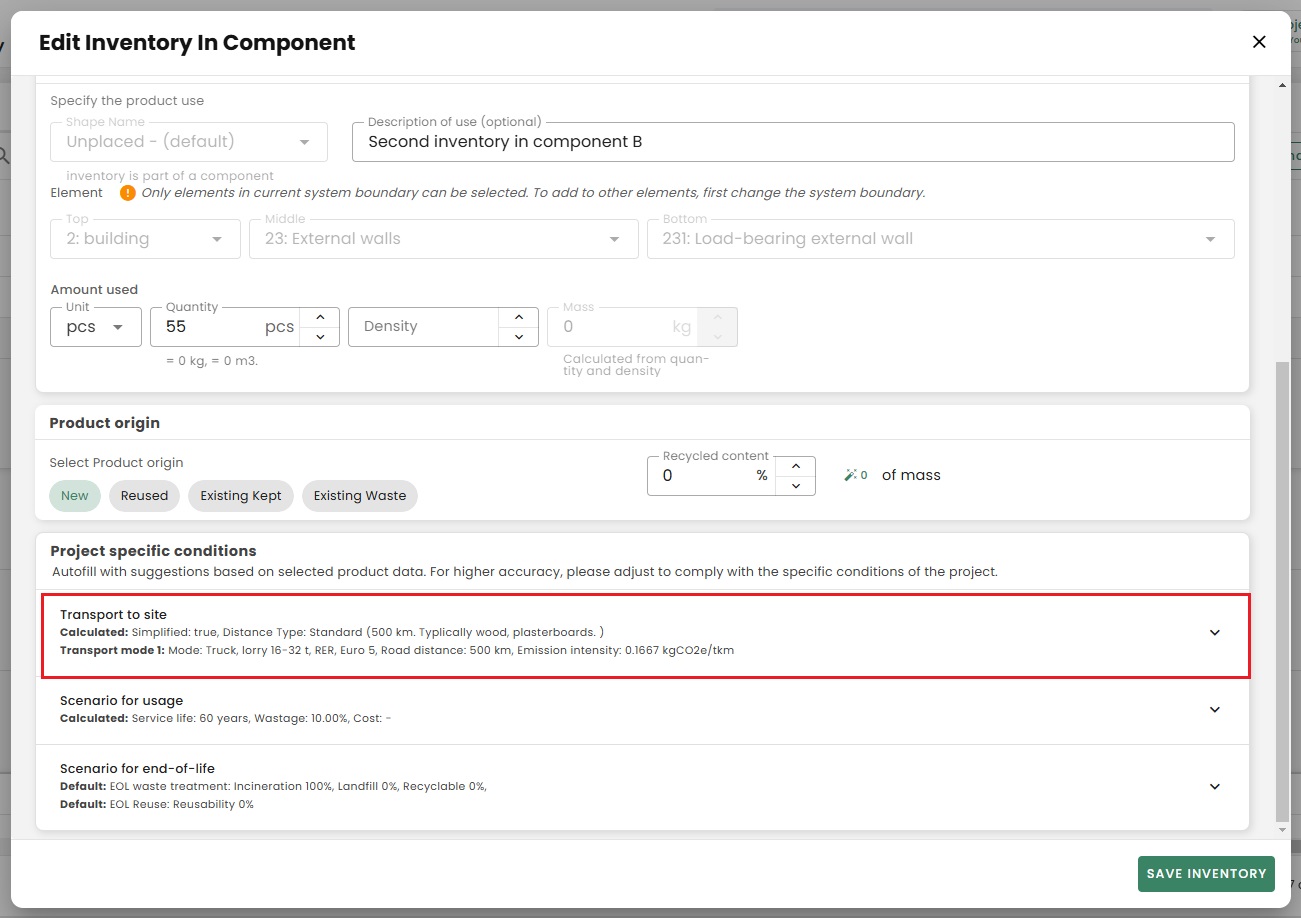Select New as product origin
The image size is (1301, 918).
click(x=75, y=496)
